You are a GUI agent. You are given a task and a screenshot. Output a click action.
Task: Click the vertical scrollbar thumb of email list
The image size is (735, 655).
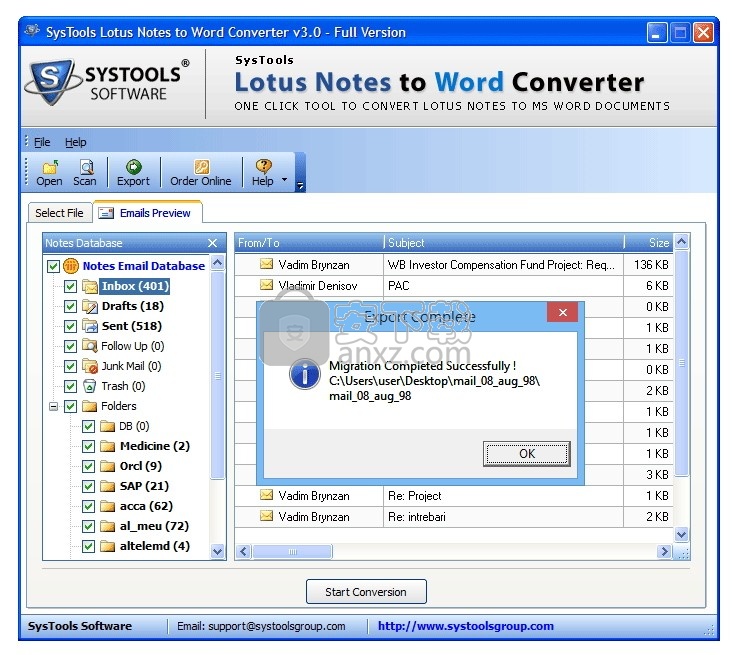(682, 364)
